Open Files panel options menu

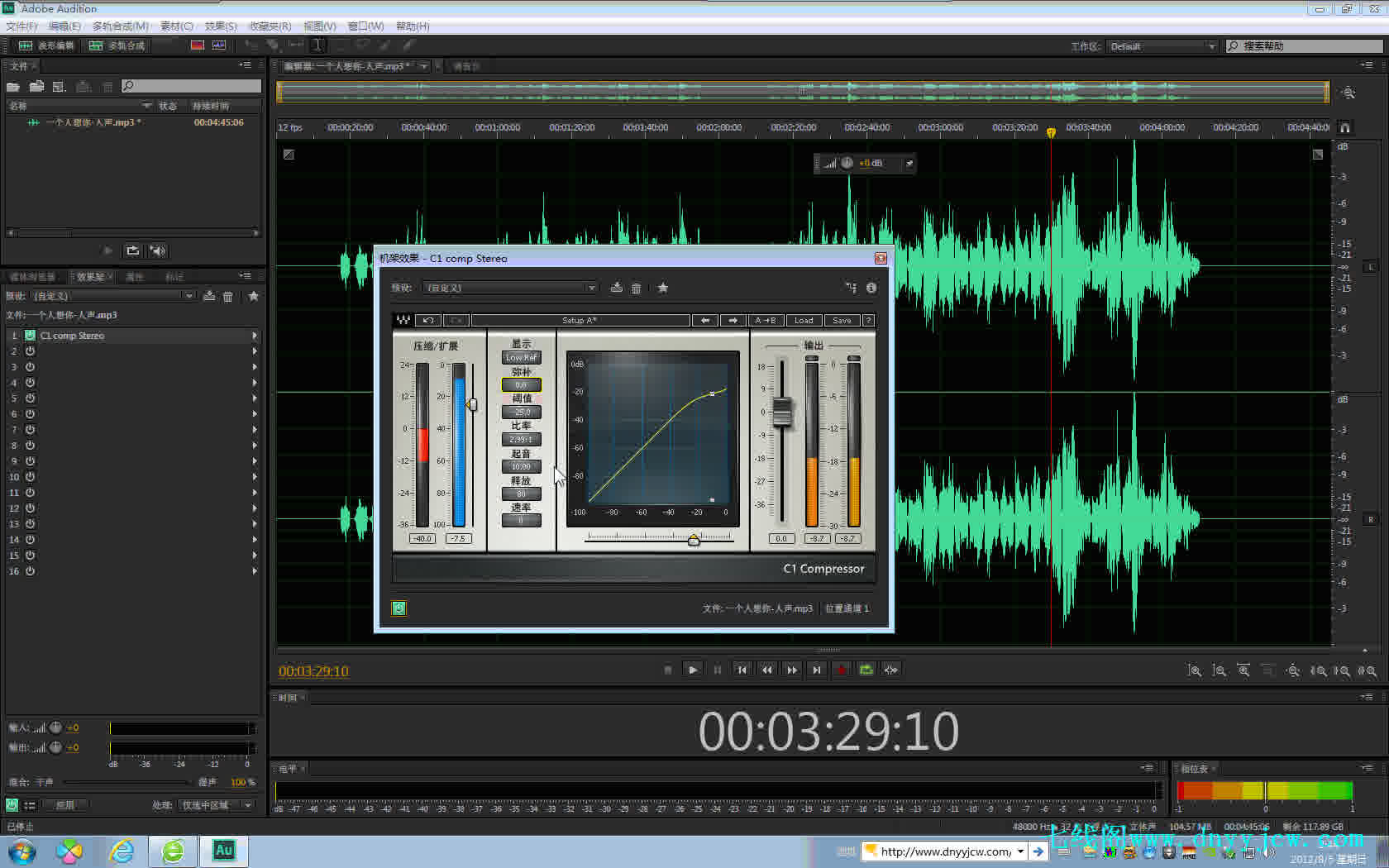point(246,65)
